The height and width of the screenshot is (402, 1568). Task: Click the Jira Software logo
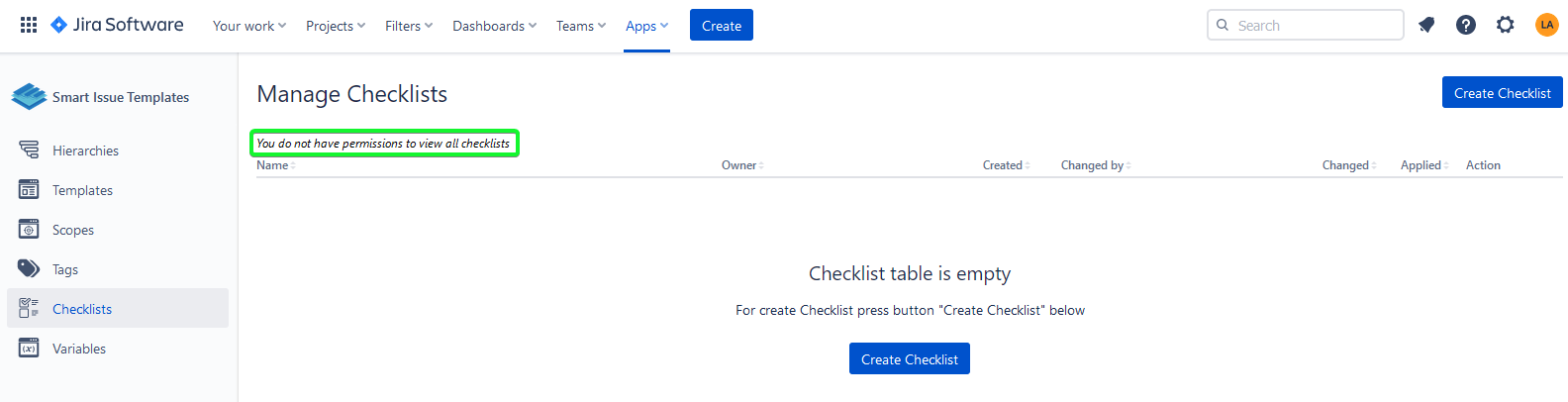(x=117, y=25)
